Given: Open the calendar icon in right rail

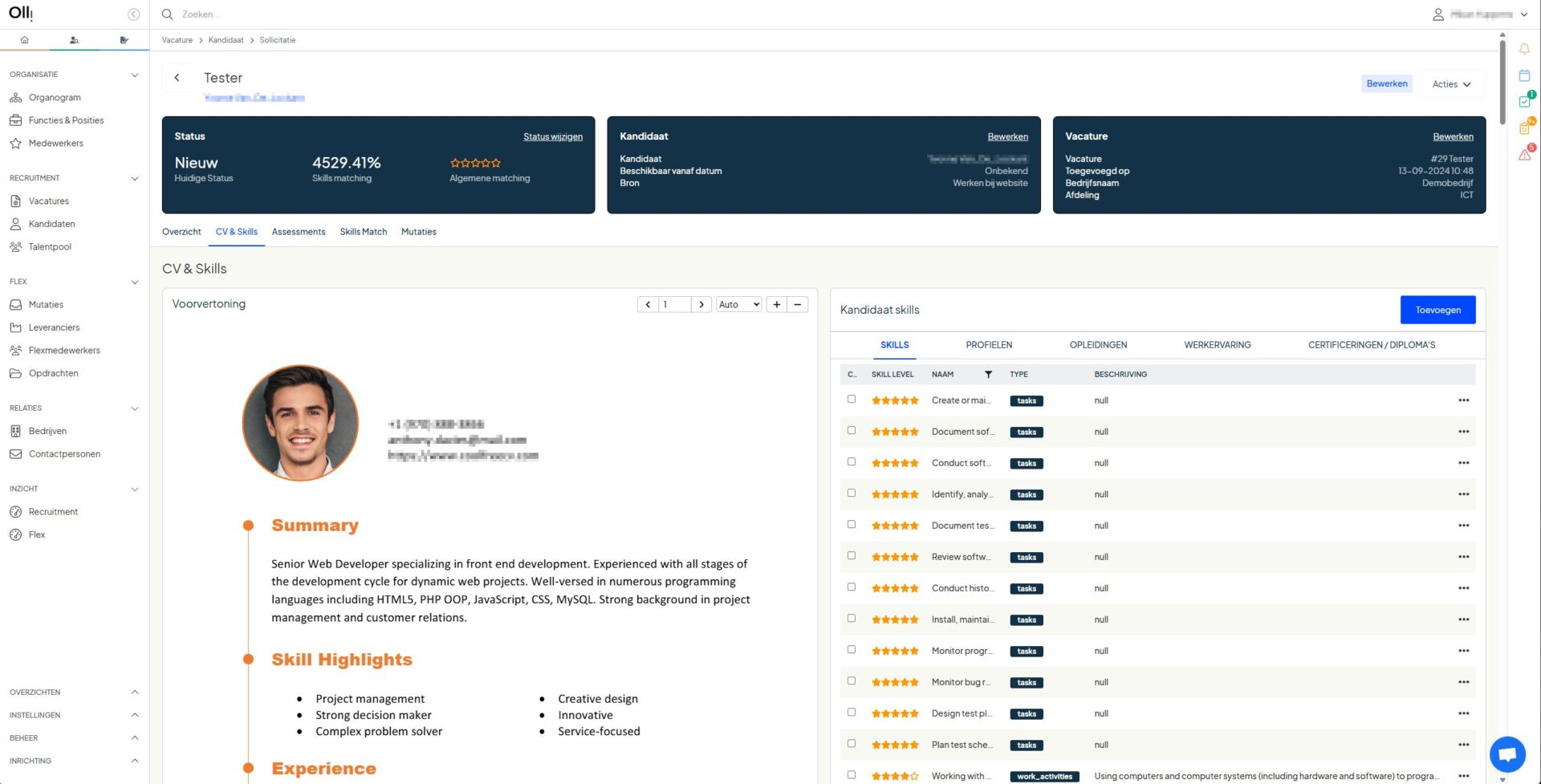Looking at the screenshot, I should 1524,75.
